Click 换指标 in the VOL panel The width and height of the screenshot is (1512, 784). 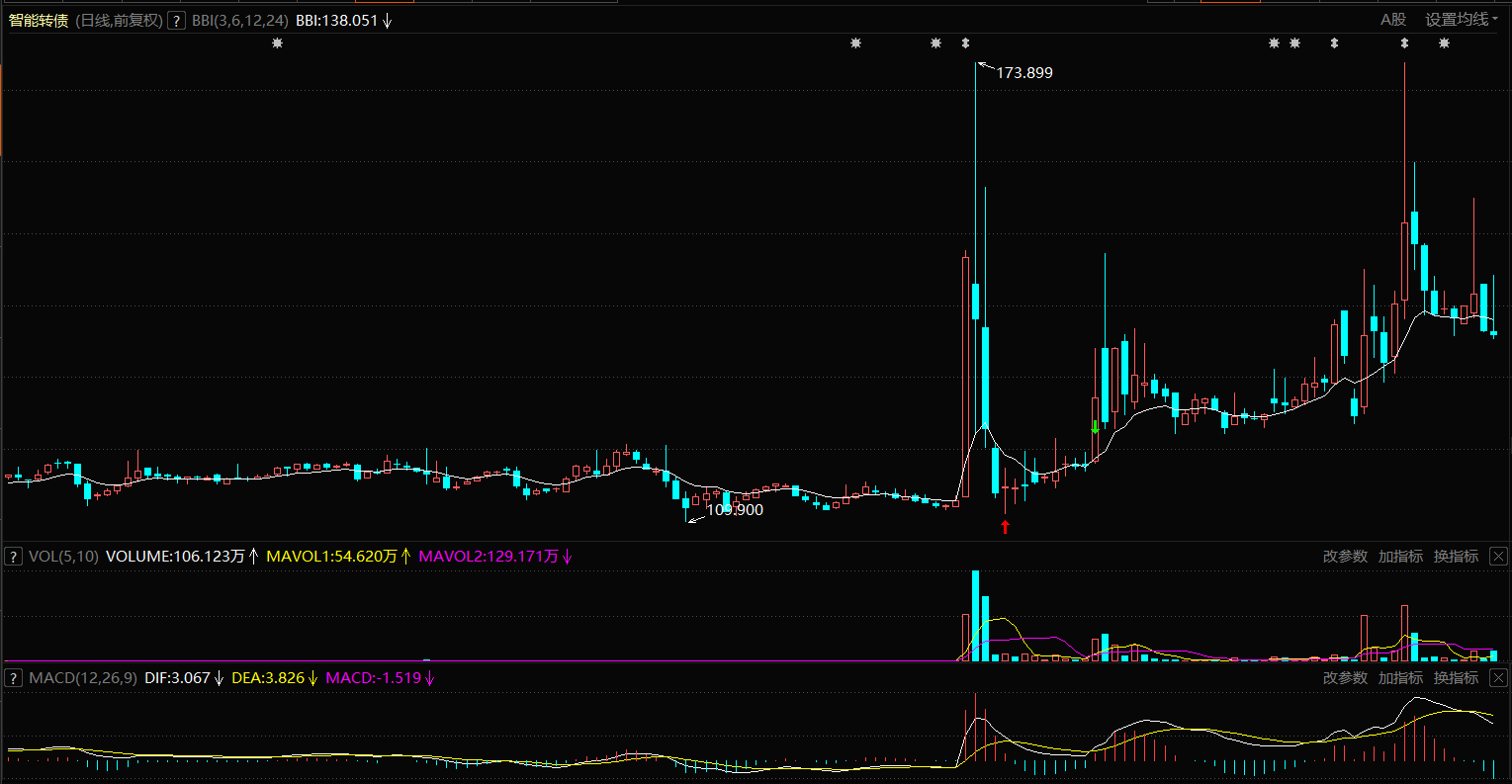[1456, 557]
